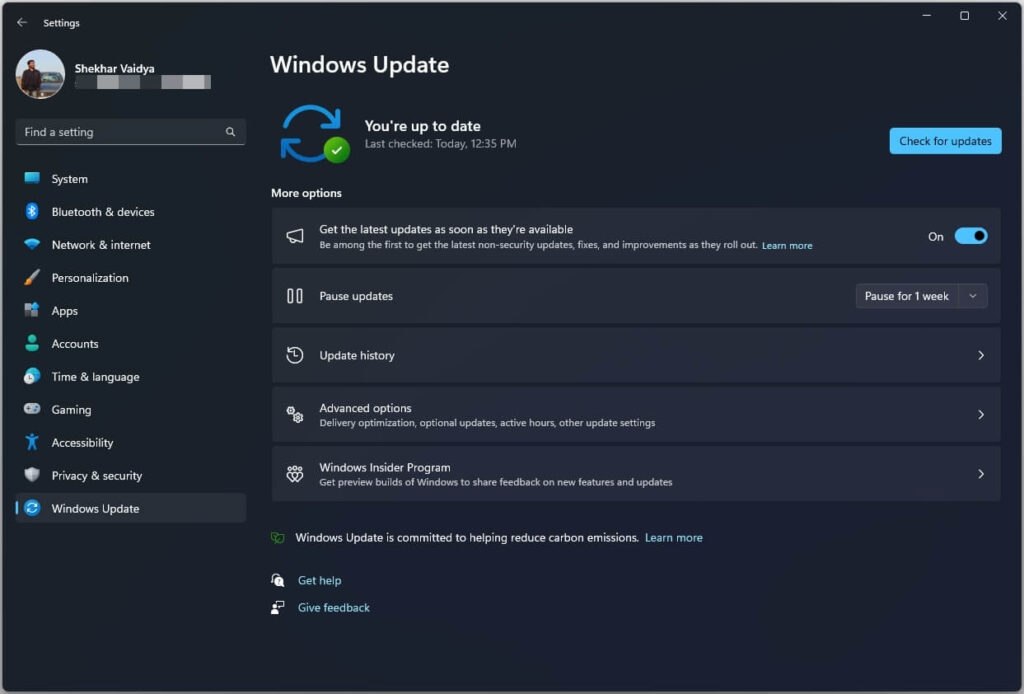Click the back arrow in Settings title bar
Image resolution: width=1024 pixels, height=694 pixels.
(22, 22)
